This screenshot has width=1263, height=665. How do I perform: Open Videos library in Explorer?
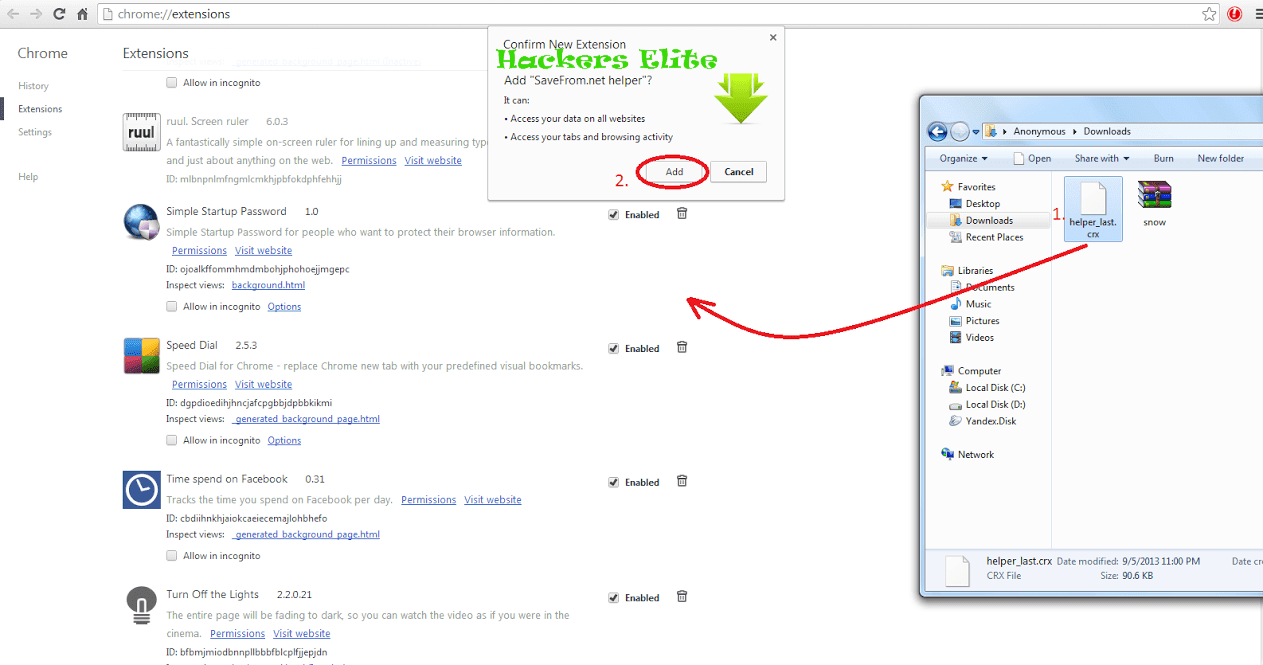tap(980, 338)
